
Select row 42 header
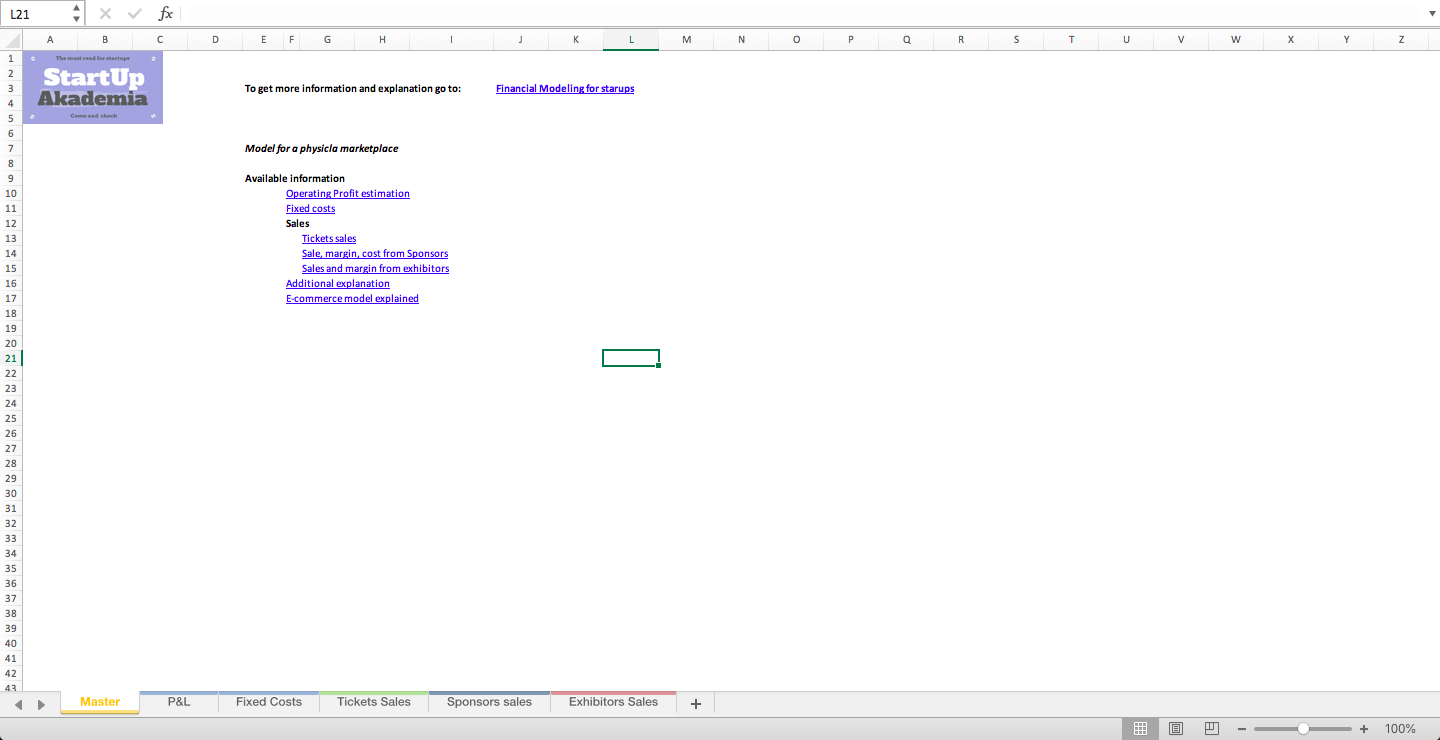click(11, 673)
